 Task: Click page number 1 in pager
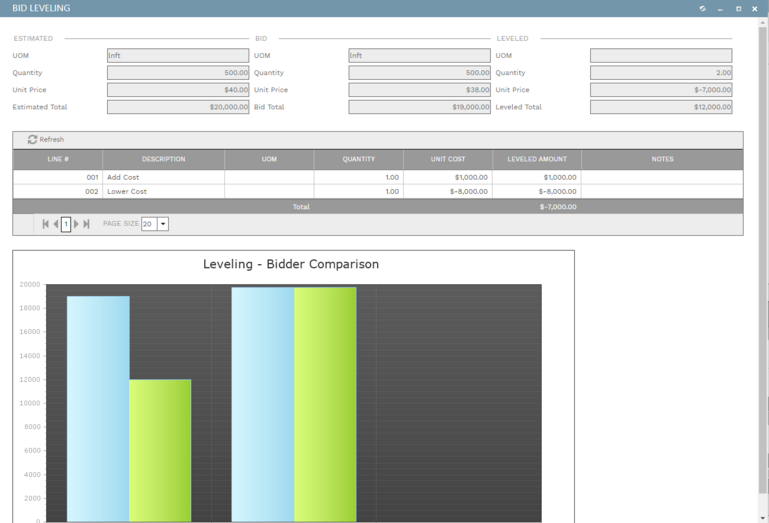pyautogui.click(x=66, y=224)
